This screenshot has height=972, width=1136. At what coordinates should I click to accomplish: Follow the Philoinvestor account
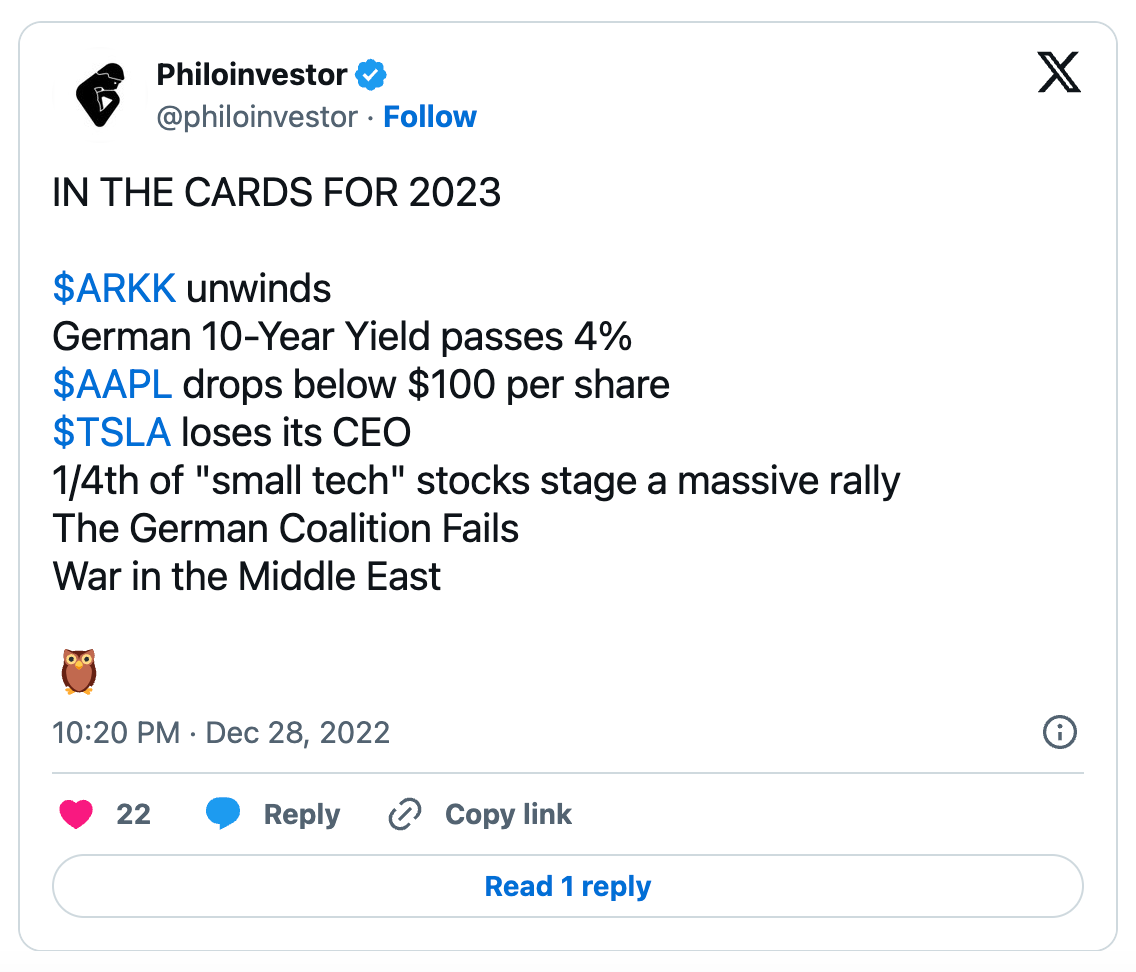[430, 117]
